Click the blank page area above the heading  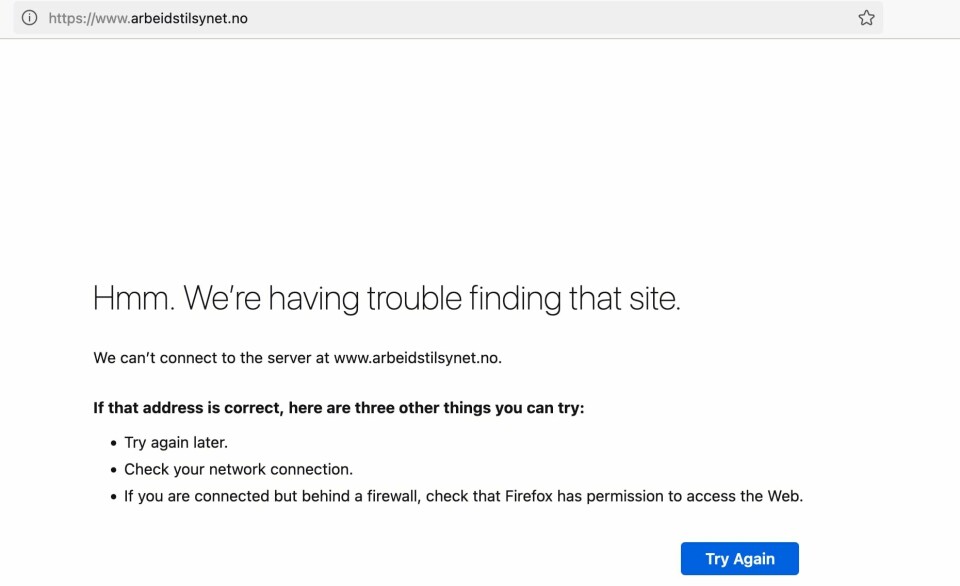point(480,160)
